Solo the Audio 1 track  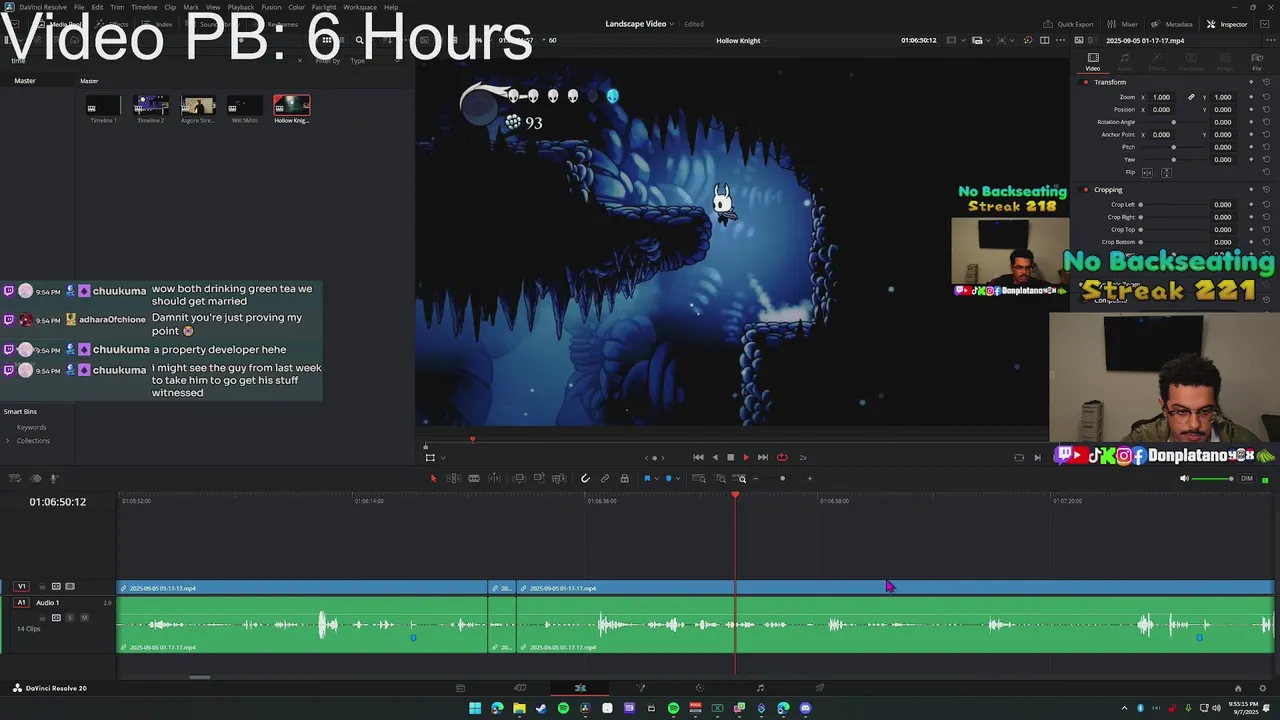(x=70, y=617)
